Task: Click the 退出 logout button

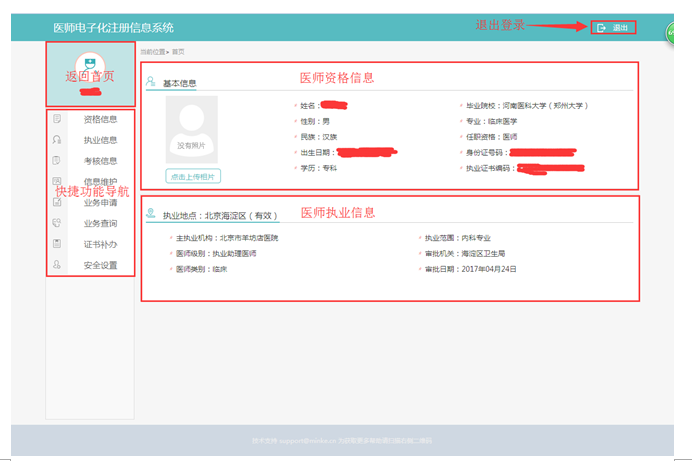Action: (613, 27)
